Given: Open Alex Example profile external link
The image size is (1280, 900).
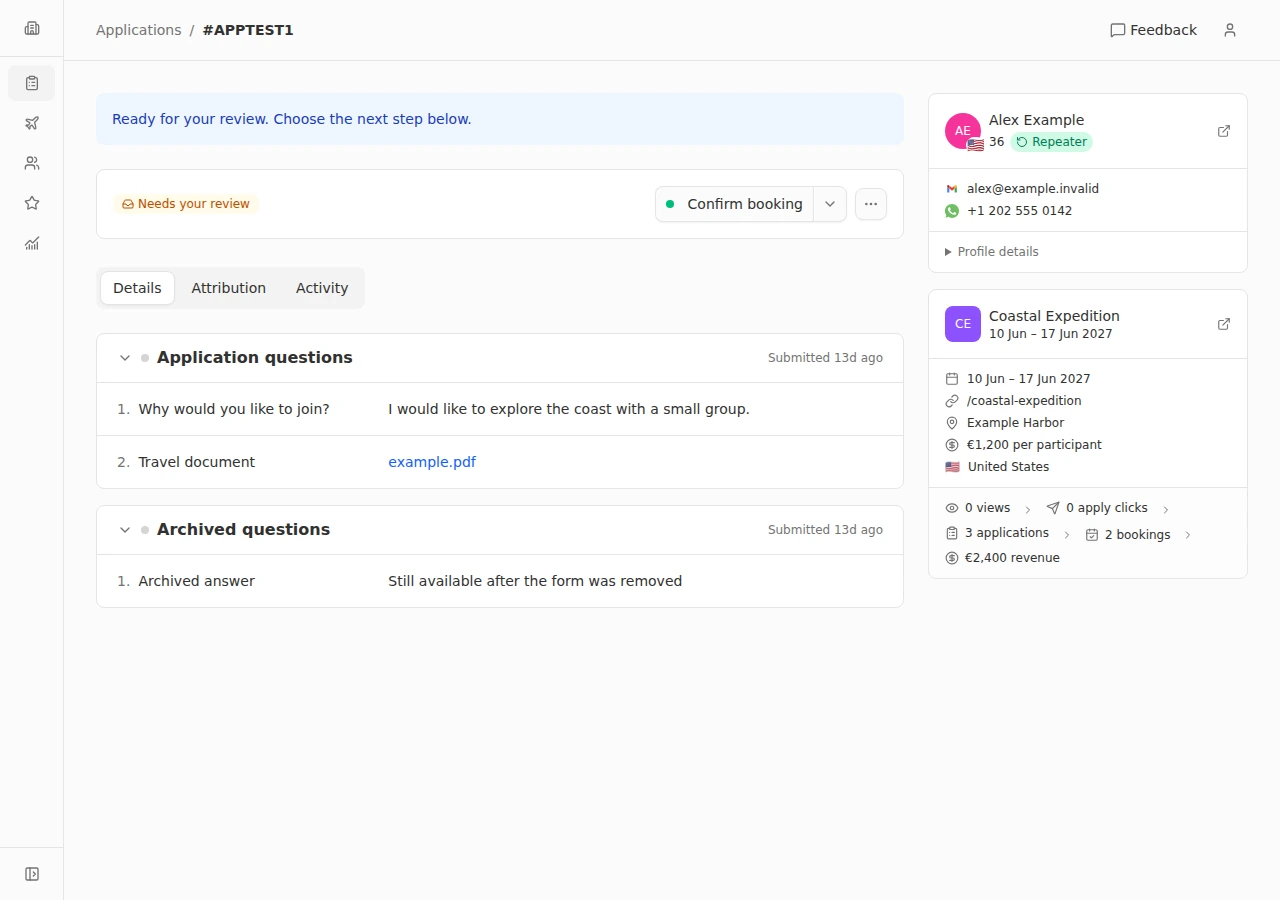Looking at the screenshot, I should pyautogui.click(x=1224, y=131).
